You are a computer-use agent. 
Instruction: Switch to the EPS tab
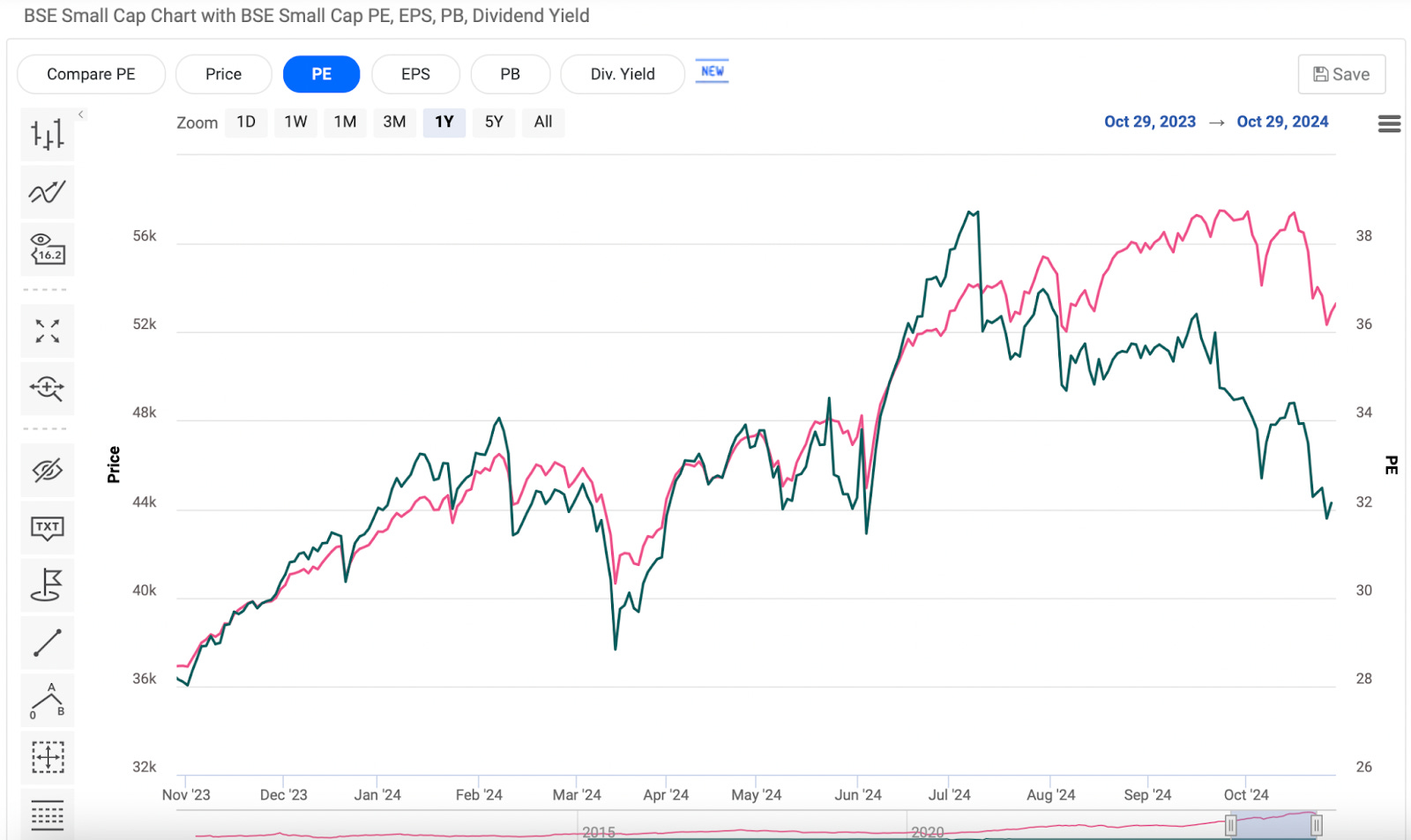pyautogui.click(x=415, y=74)
